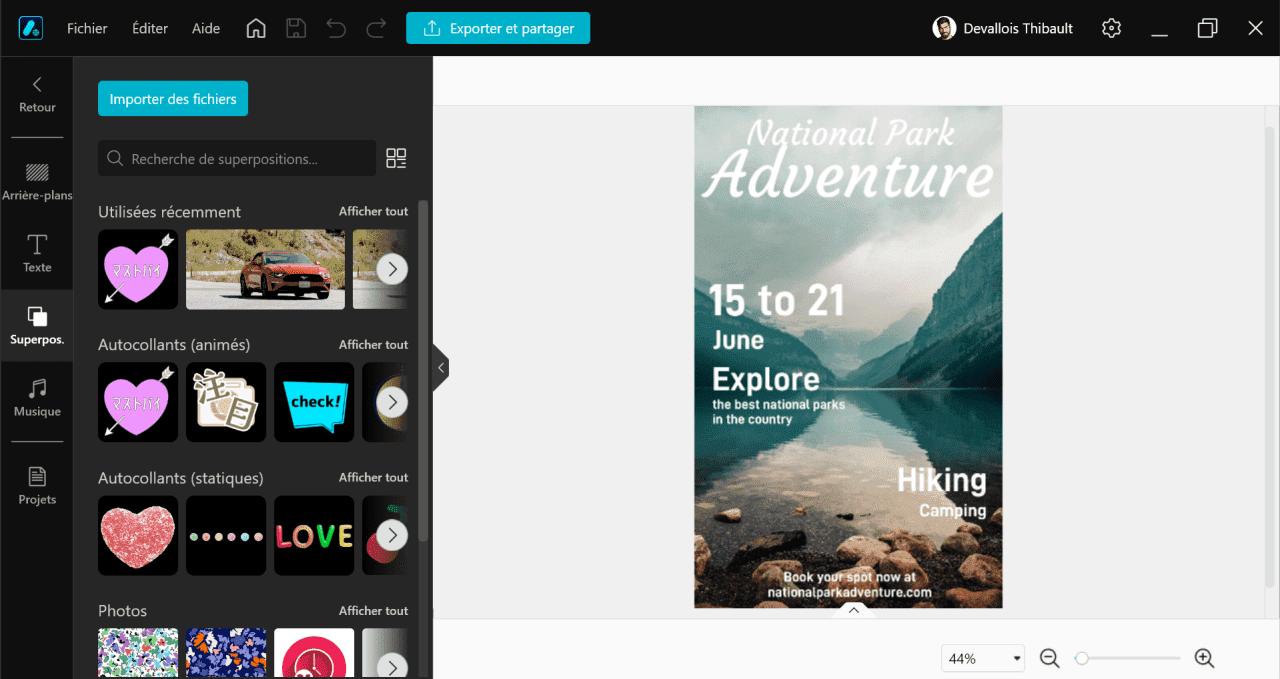This screenshot has width=1280, height=679.
Task: Open the Musique panel
Action: (37, 399)
